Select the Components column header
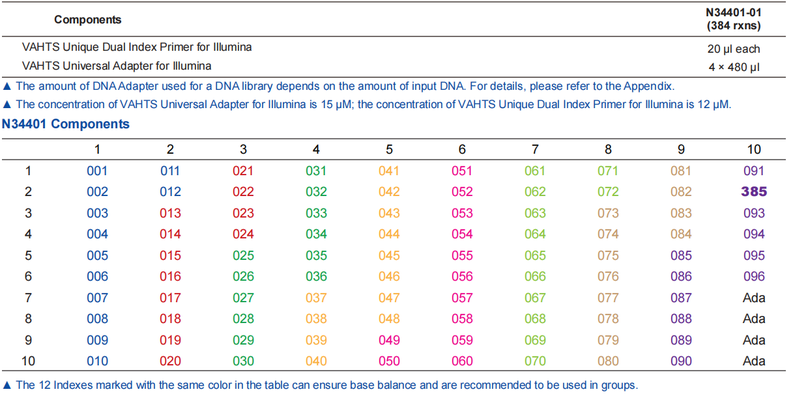 88,20
